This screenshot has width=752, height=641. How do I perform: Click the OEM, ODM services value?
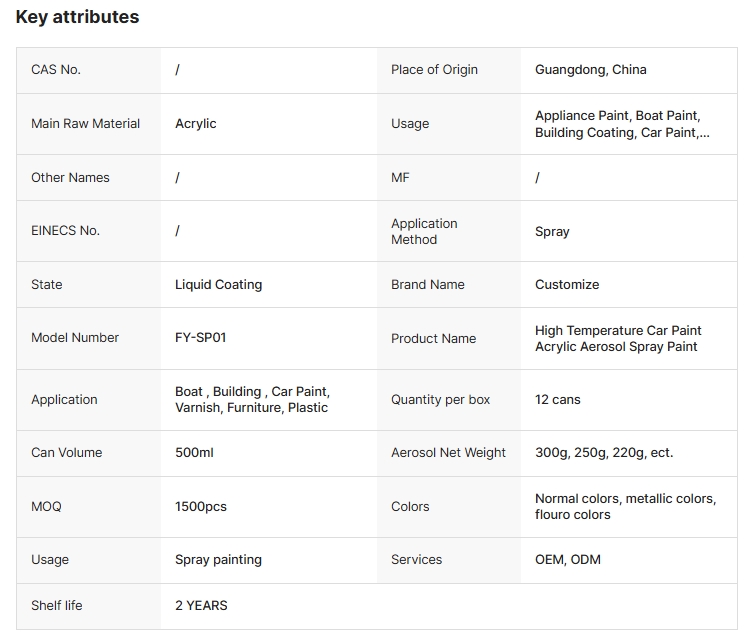[x=567, y=560]
